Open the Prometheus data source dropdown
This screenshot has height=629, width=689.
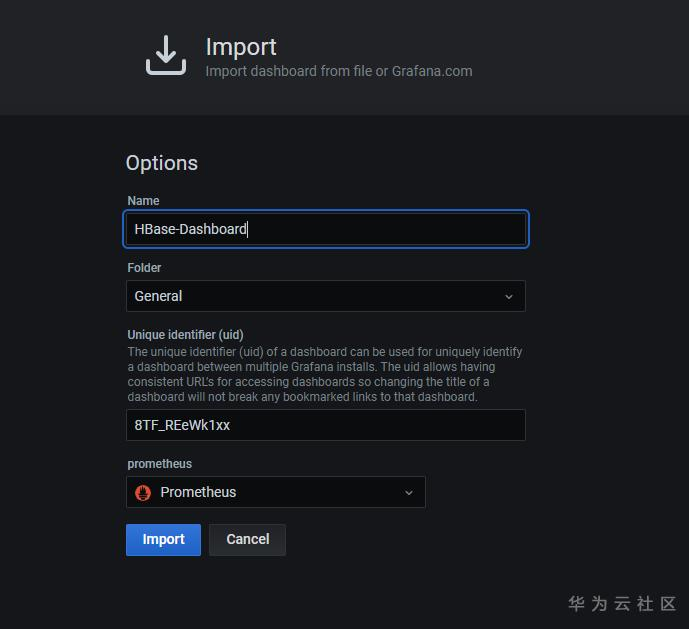click(275, 492)
